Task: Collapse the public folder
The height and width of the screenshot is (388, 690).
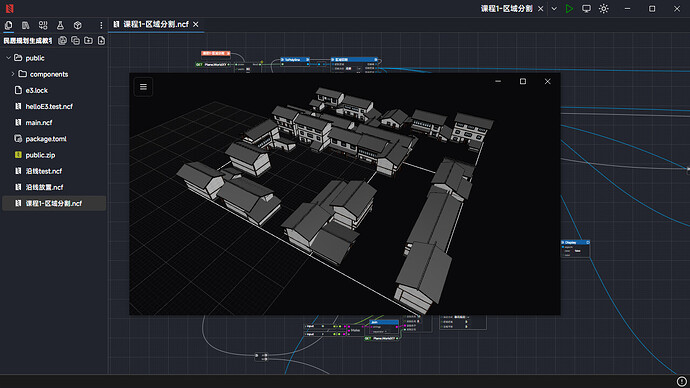Action: click(8, 58)
